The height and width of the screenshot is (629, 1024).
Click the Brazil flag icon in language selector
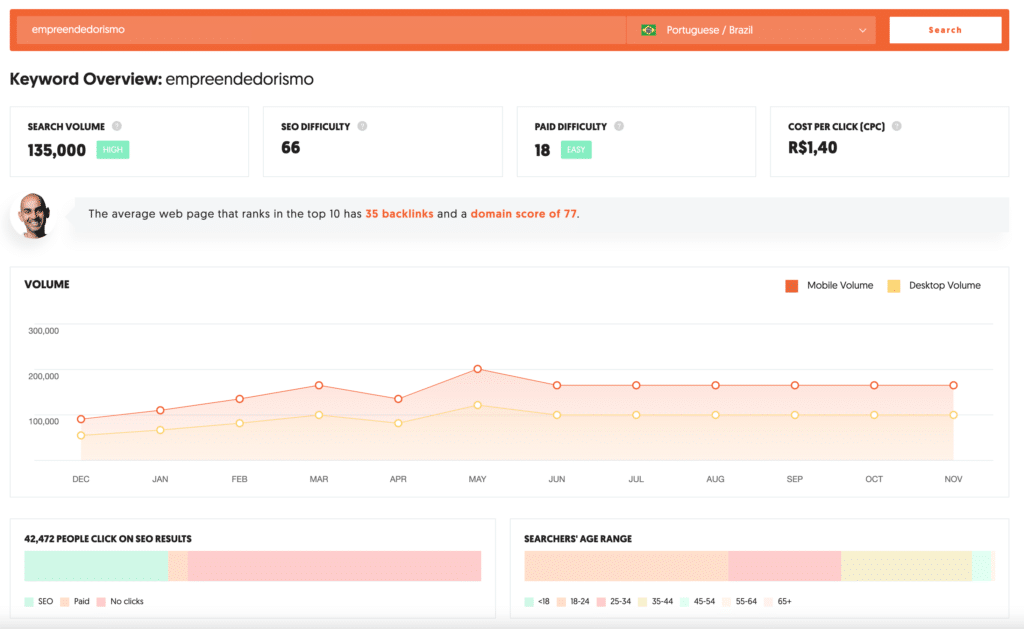point(648,30)
